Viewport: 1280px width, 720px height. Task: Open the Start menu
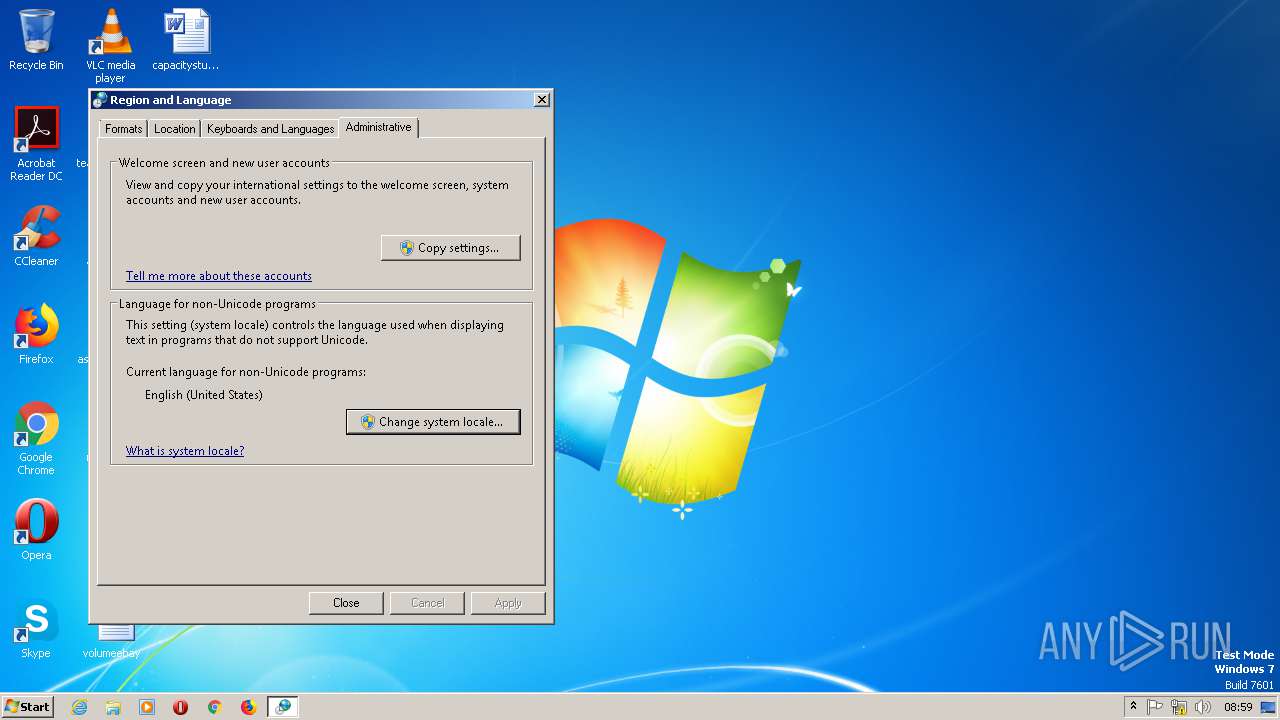pyautogui.click(x=28, y=707)
